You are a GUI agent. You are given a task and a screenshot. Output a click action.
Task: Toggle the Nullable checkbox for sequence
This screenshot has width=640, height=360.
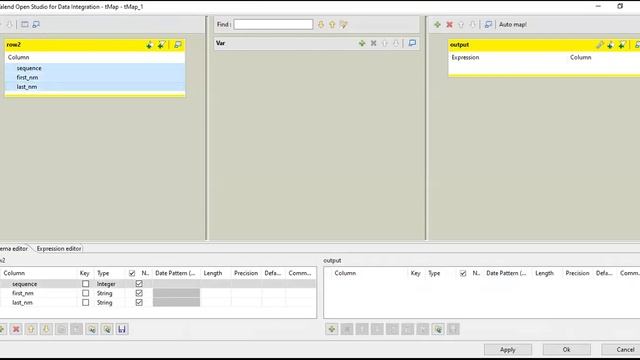tap(139, 284)
